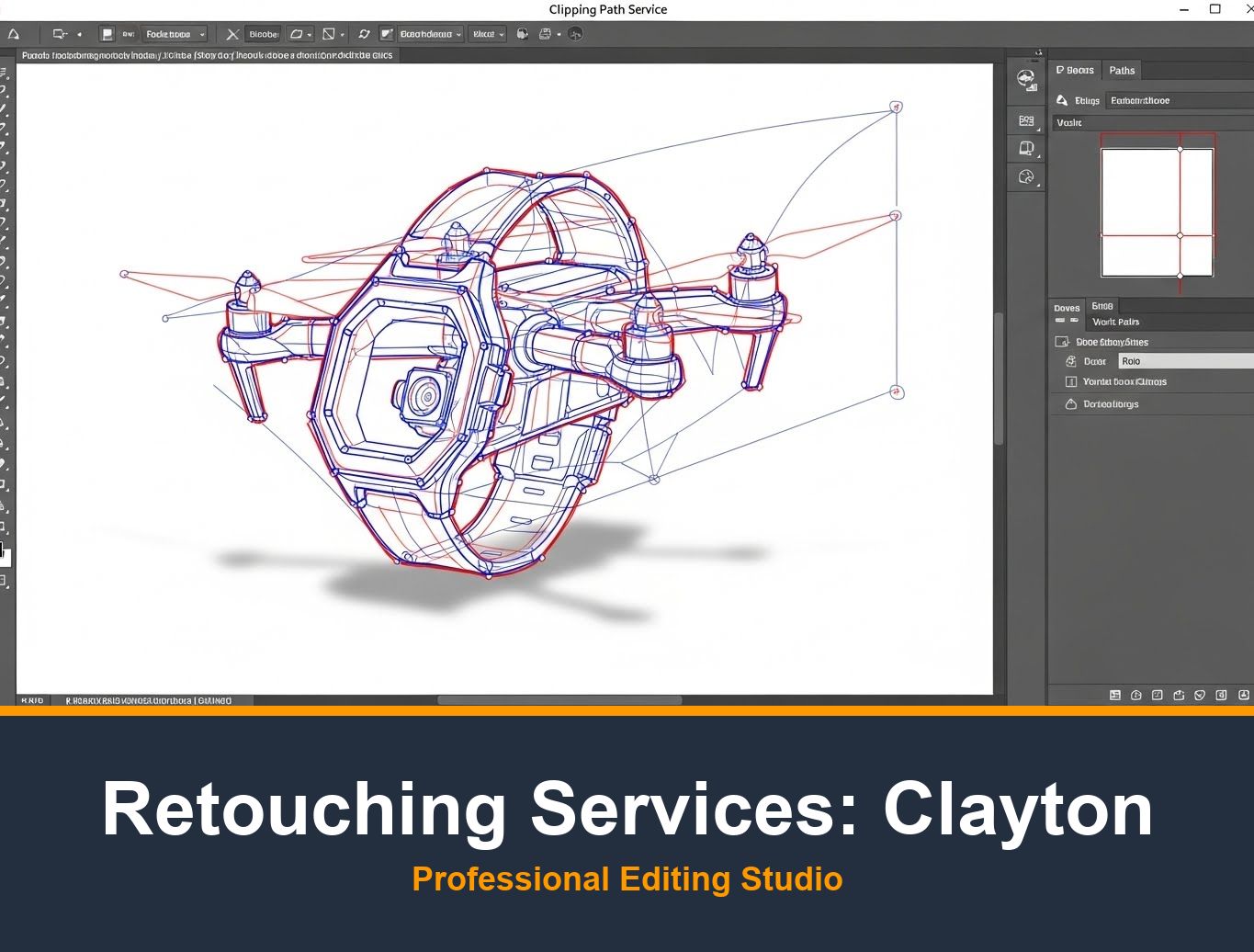1254x952 pixels.
Task: Click the Worlt Palrs path entry
Action: click(x=1115, y=322)
